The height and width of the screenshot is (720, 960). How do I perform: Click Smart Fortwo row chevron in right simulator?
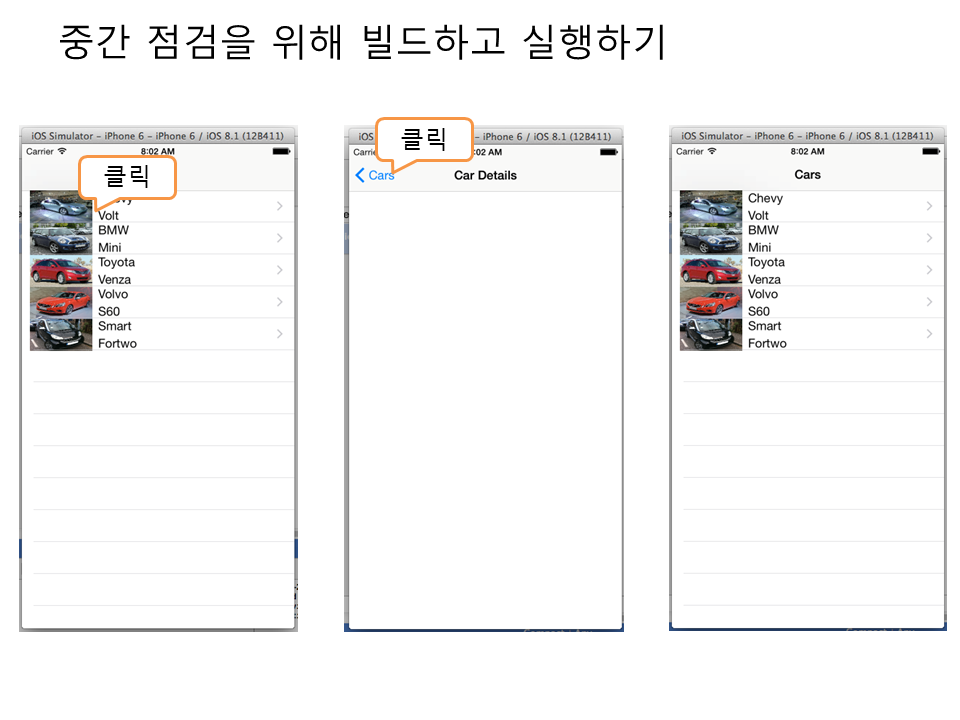(929, 334)
